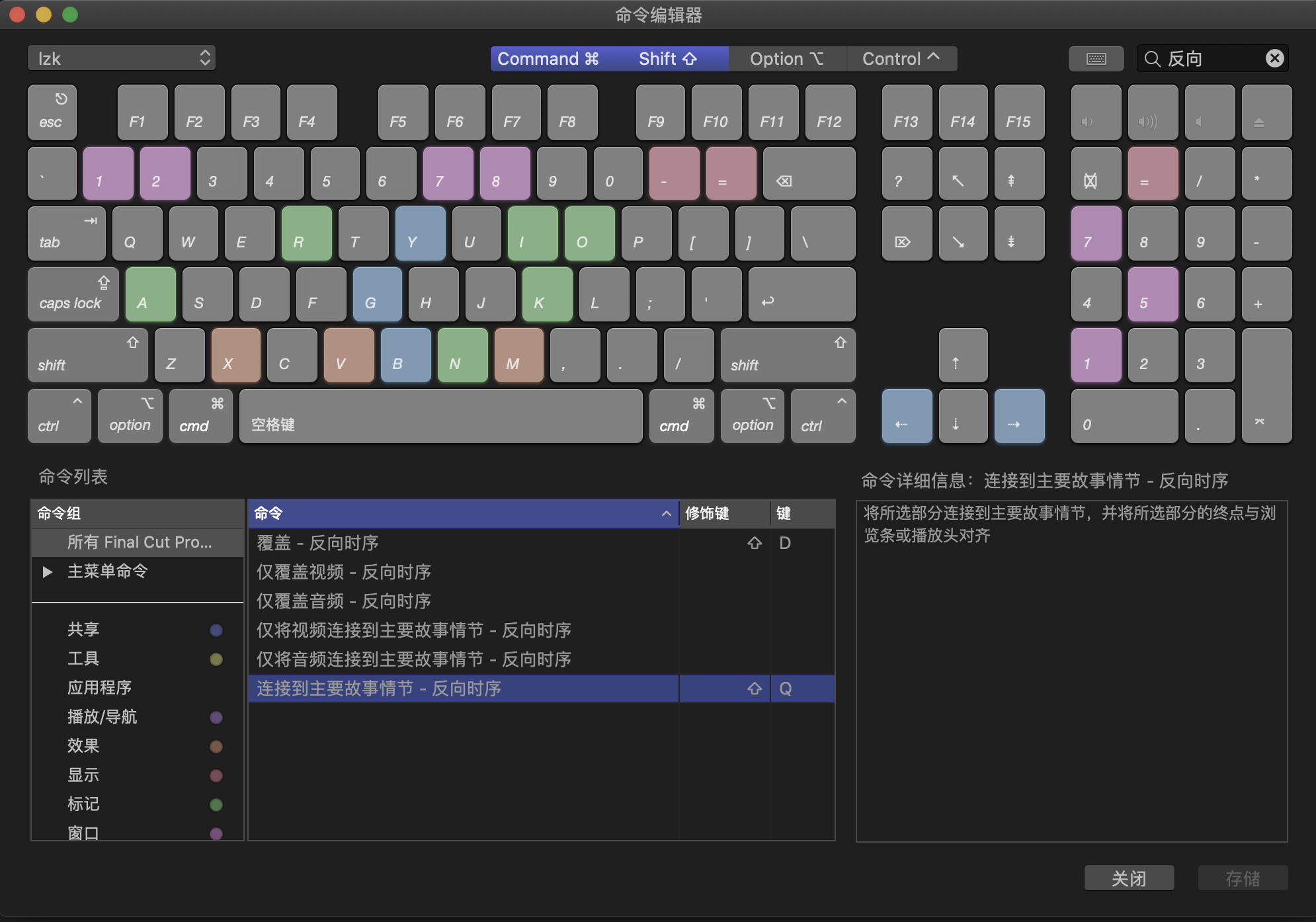Click the 关闭 button
The width and height of the screenshot is (1316, 922).
point(1130,878)
